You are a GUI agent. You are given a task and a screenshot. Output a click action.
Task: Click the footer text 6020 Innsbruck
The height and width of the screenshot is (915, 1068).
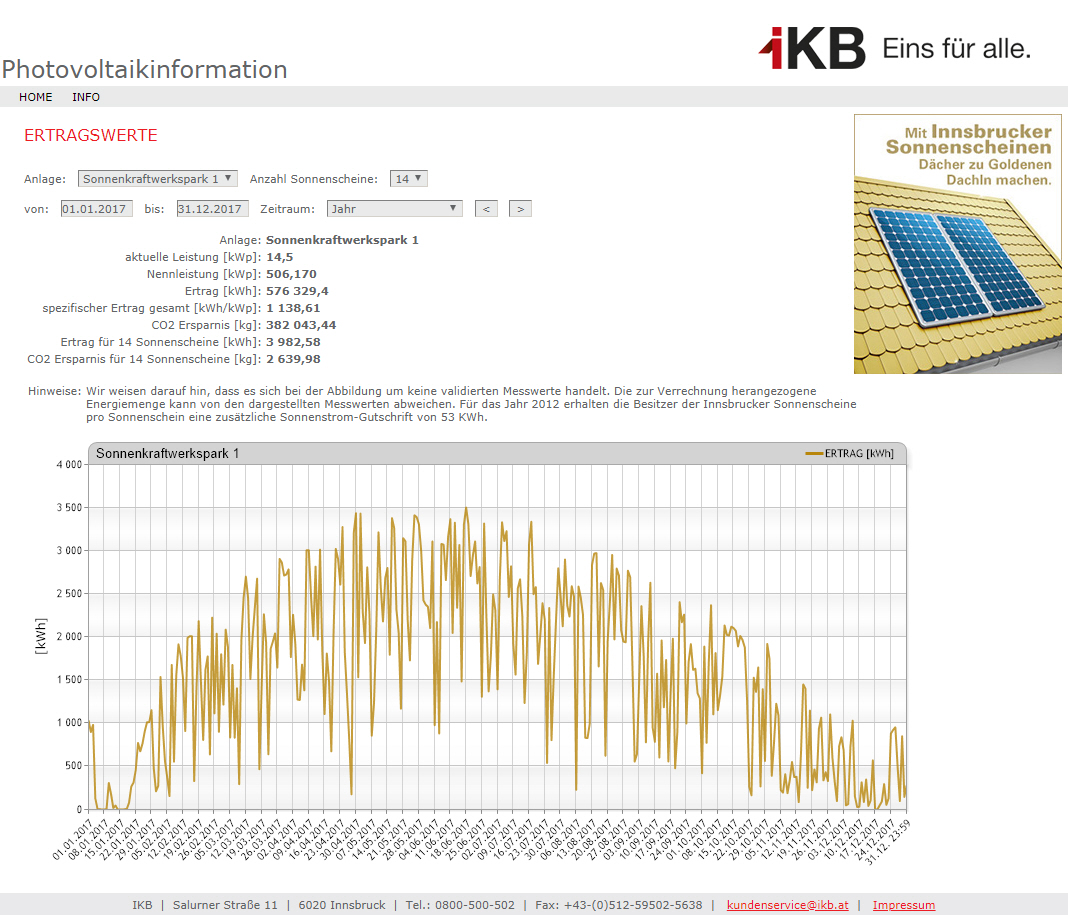[x=342, y=905]
